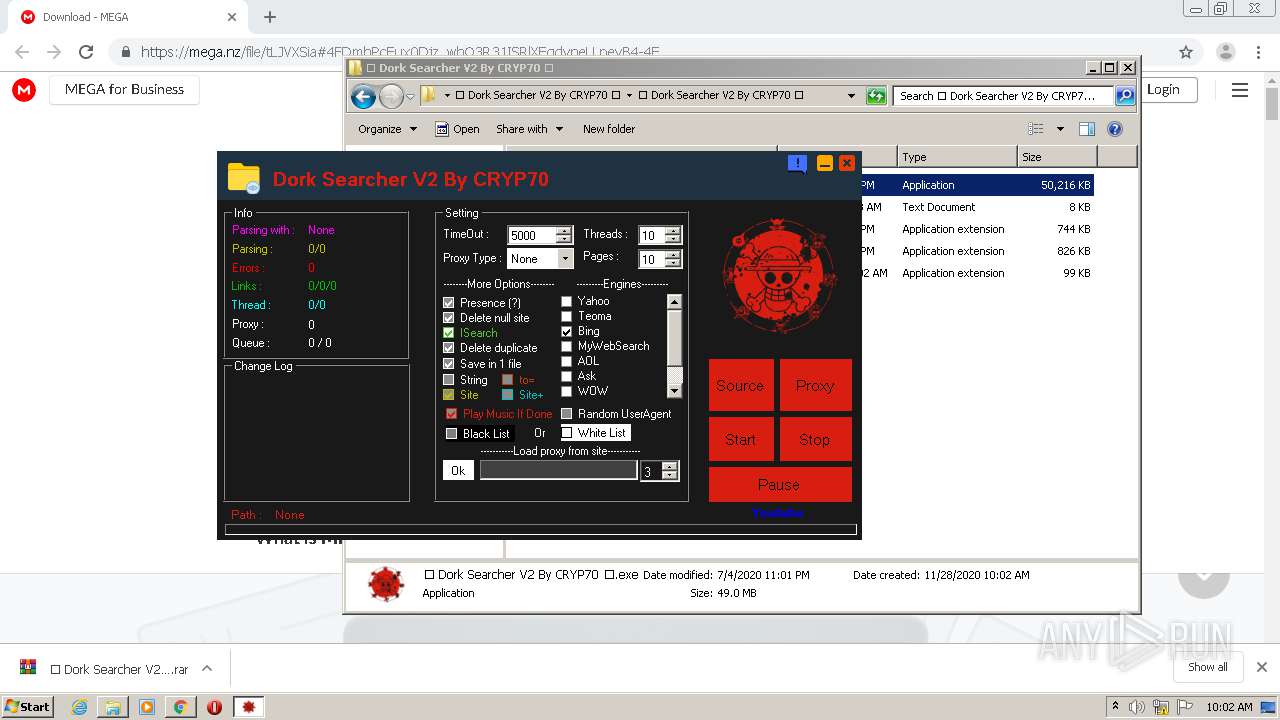Pause the search with the Pause button
1280x720 pixels.
779,484
